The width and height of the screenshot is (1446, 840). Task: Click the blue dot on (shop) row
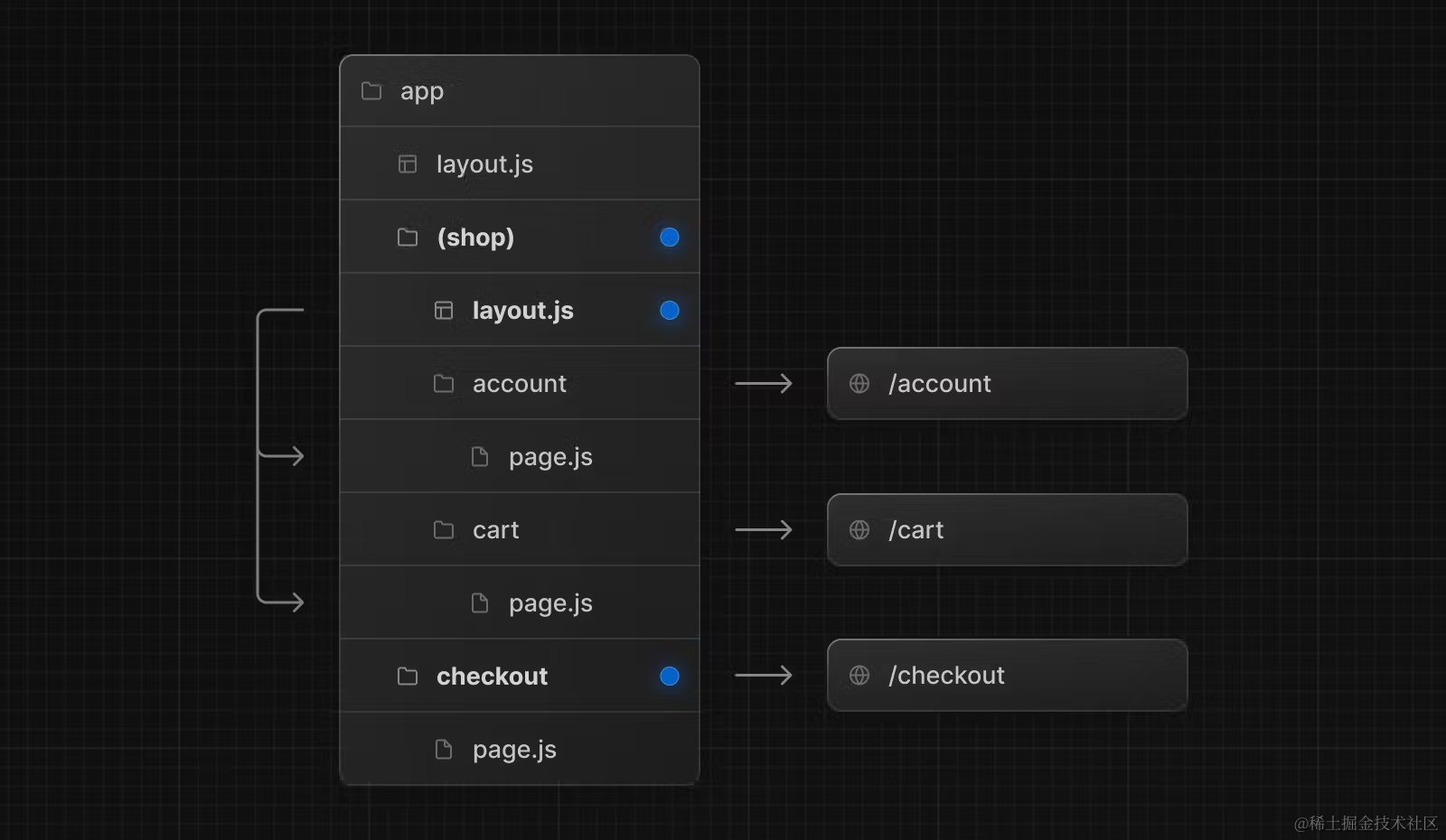click(x=670, y=238)
